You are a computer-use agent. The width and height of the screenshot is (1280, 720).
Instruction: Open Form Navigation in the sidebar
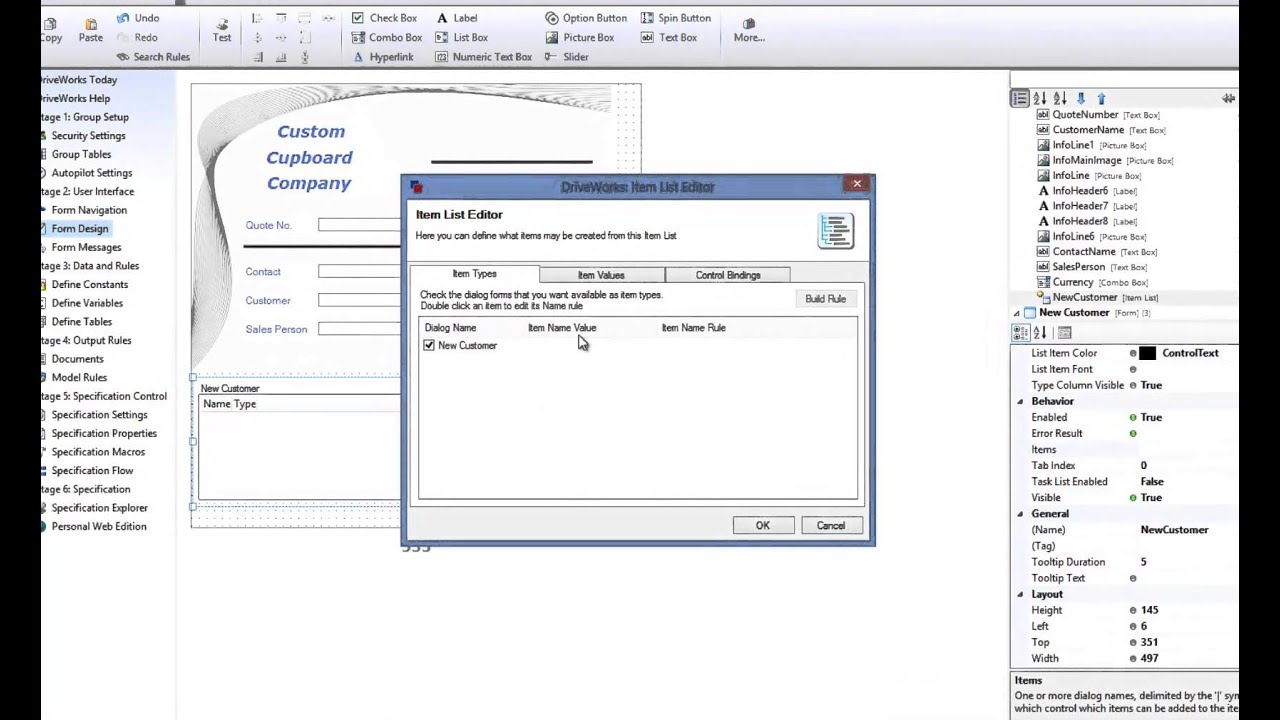click(89, 210)
